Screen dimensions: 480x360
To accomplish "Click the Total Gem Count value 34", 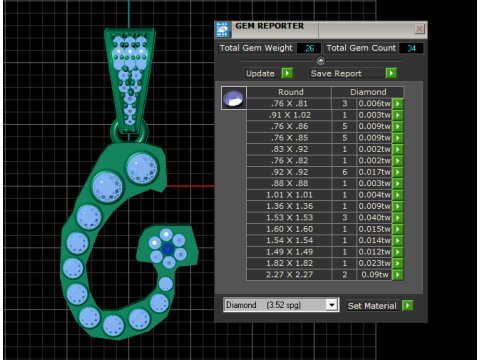I will click(x=411, y=48).
